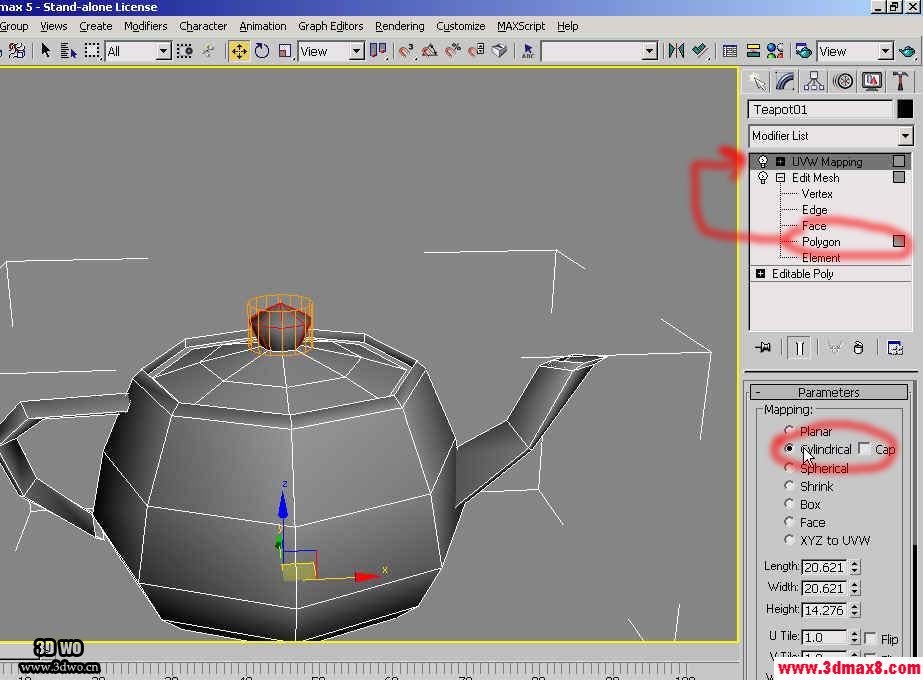Open the Create command panel tab
This screenshot has height=680, width=923.
[758, 81]
